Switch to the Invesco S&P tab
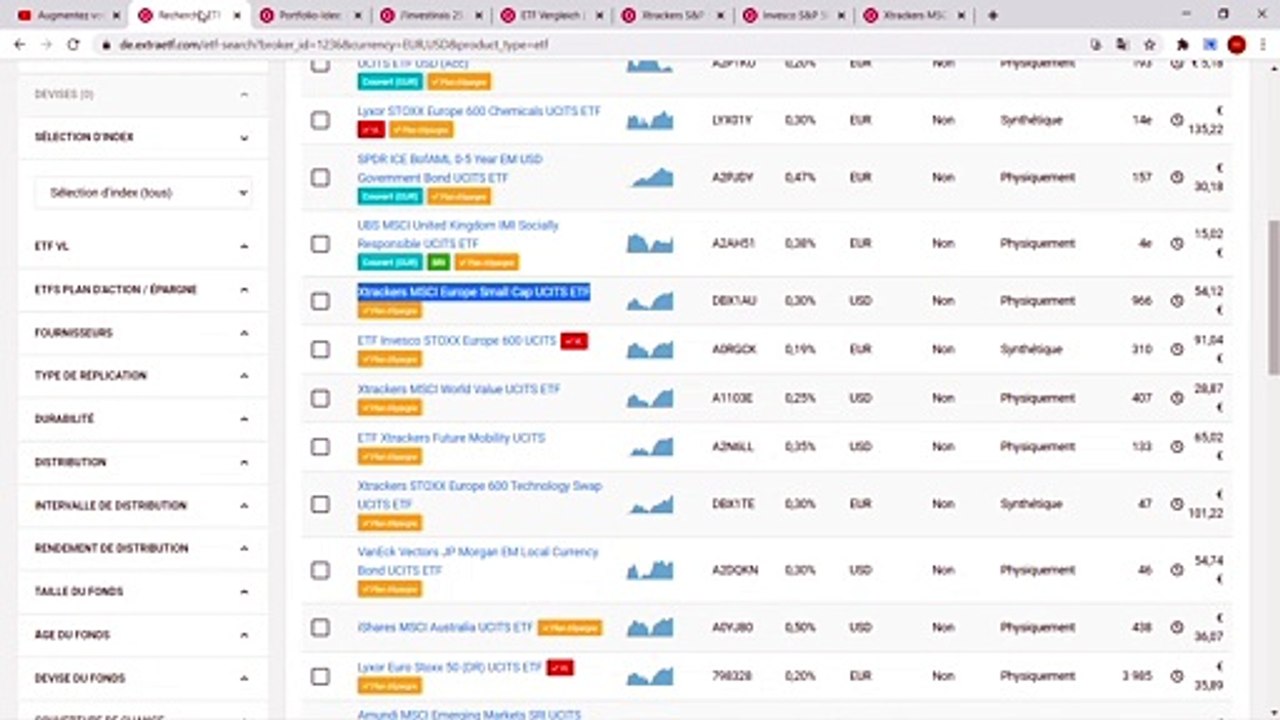This screenshot has height=720, width=1280. [x=793, y=15]
